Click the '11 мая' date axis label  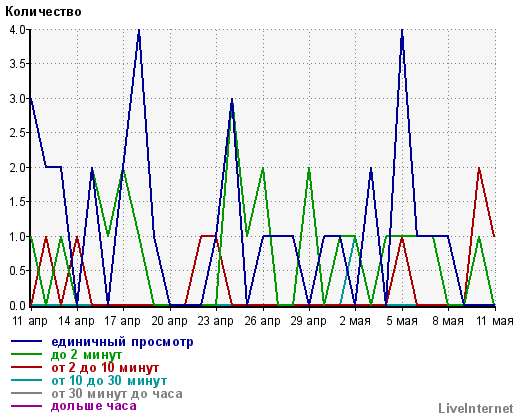click(495, 321)
